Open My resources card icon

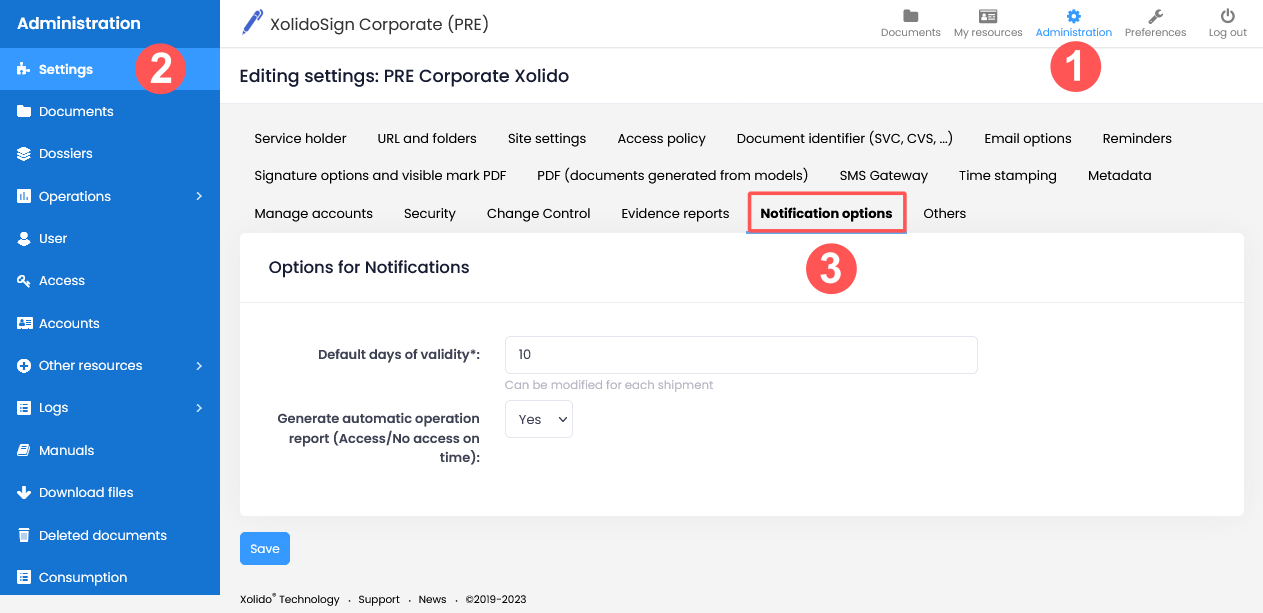pos(988,16)
